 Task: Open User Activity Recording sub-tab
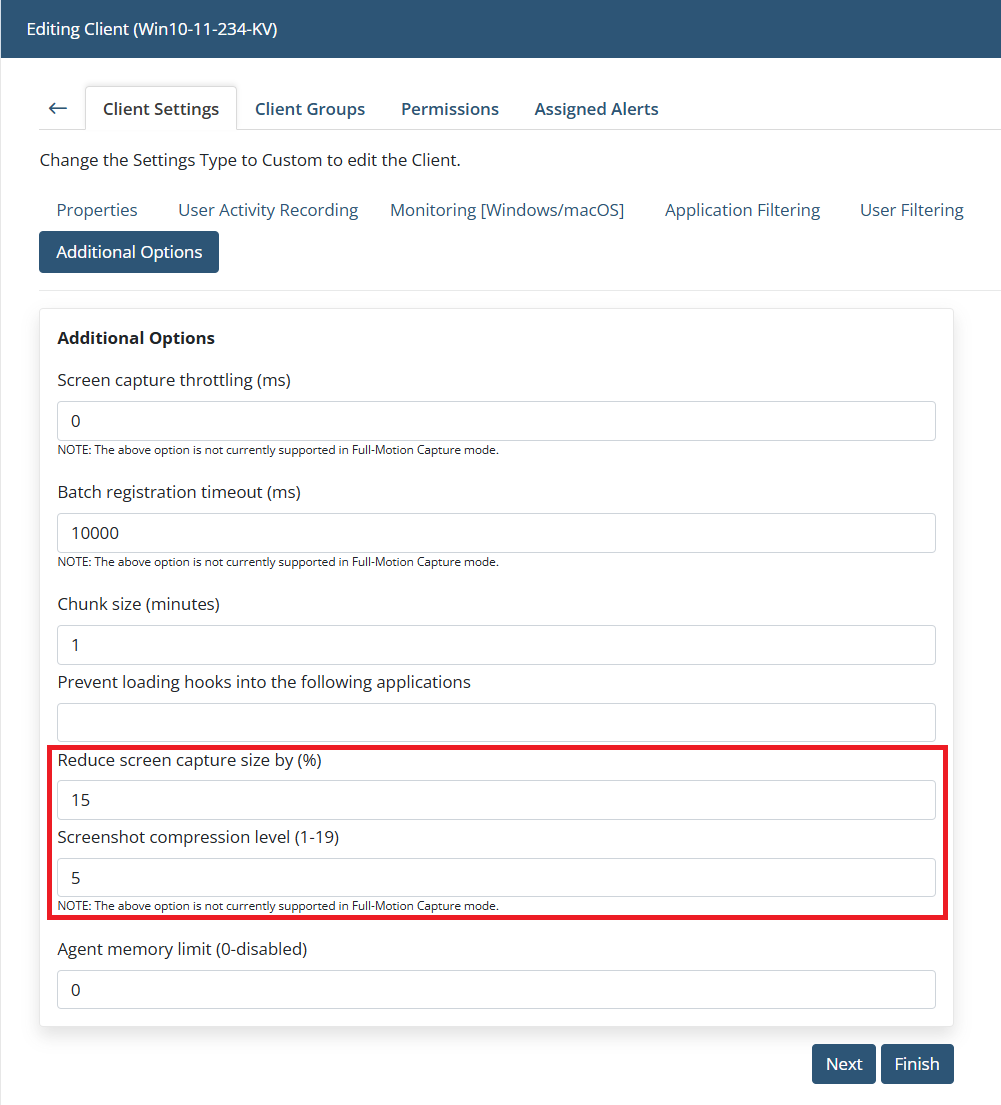click(x=268, y=210)
